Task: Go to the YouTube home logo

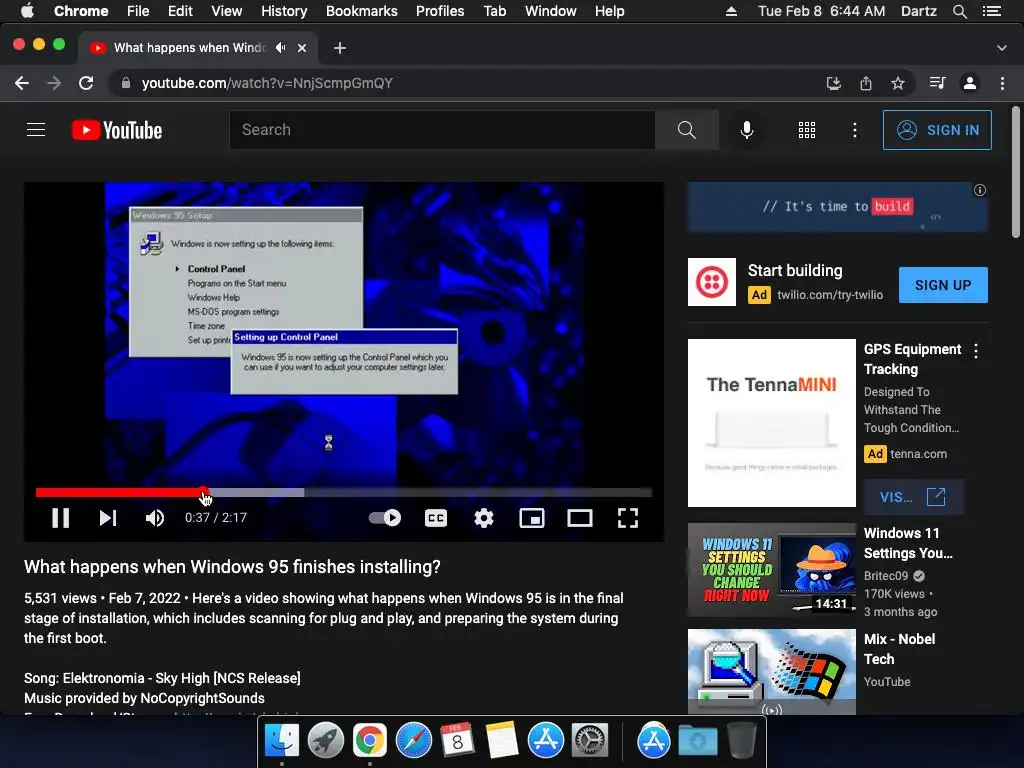Action: click(x=117, y=130)
